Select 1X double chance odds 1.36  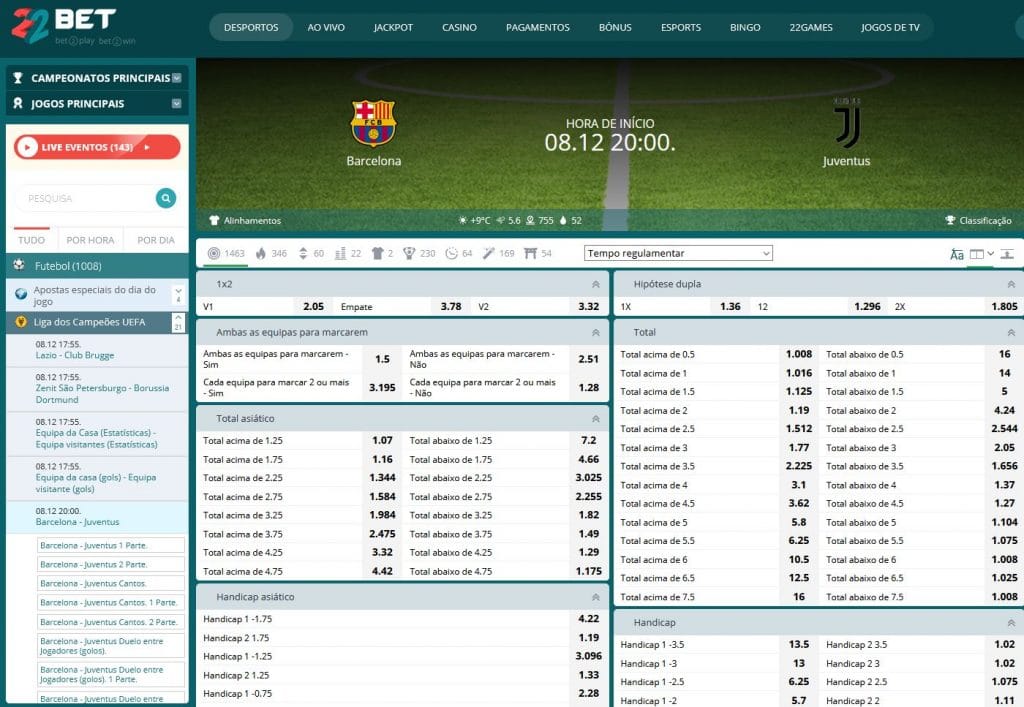pos(730,306)
